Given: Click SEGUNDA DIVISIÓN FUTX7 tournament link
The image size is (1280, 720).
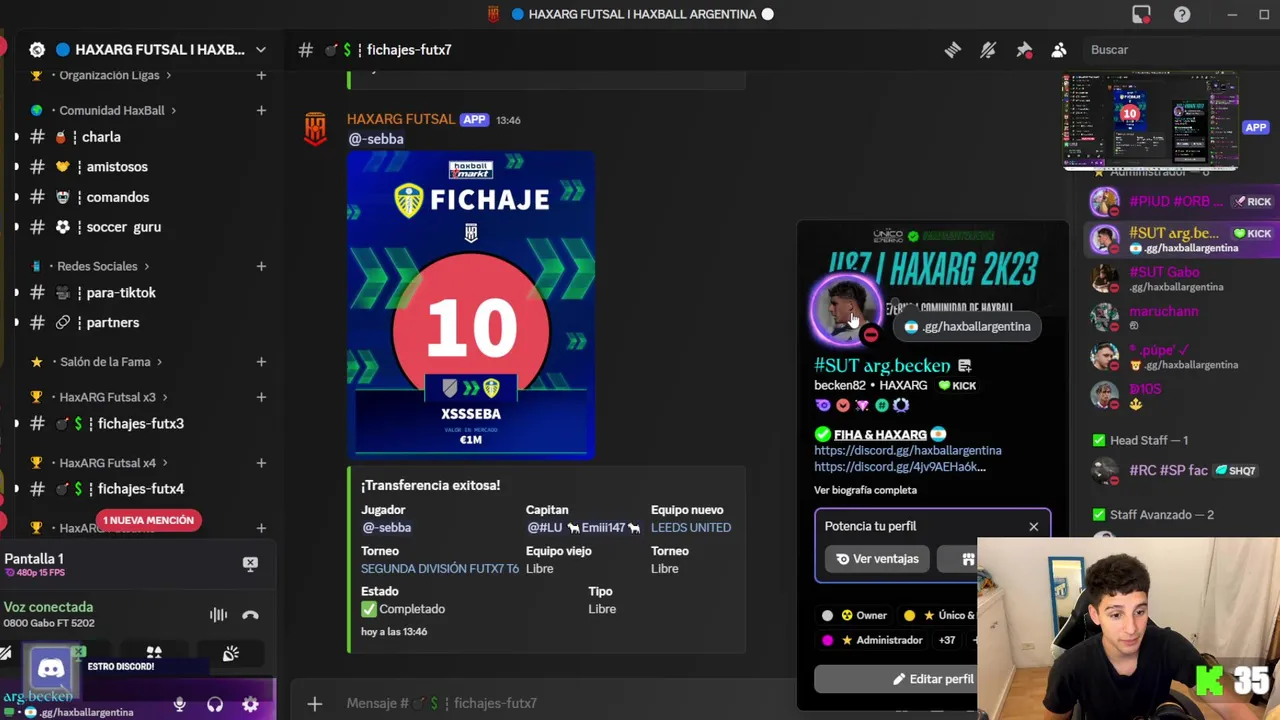Looking at the screenshot, I should pos(440,568).
